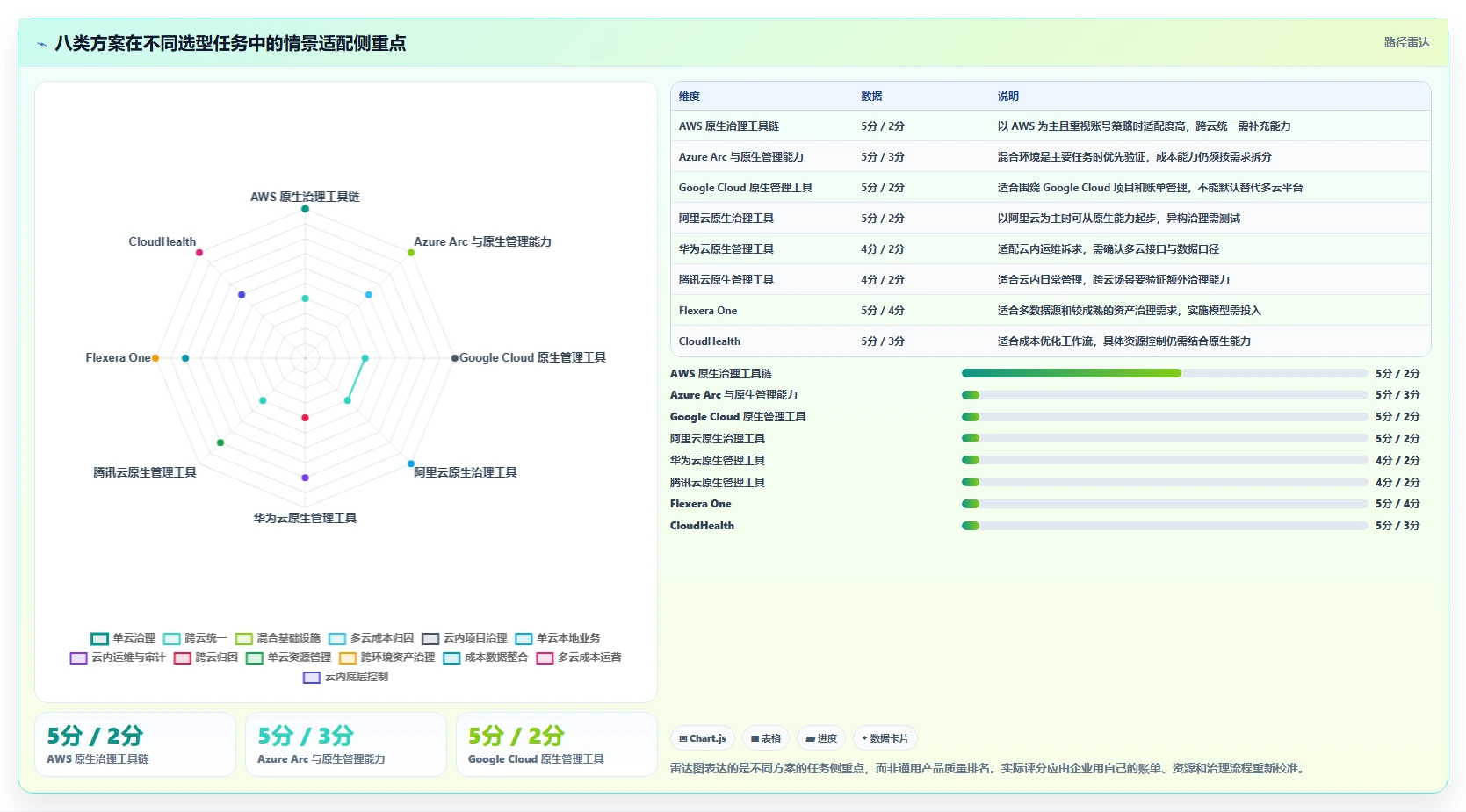Click the progress value 4分 / 2分 beside 华为云原生管理工具
The image size is (1466, 812).
tap(1397, 461)
